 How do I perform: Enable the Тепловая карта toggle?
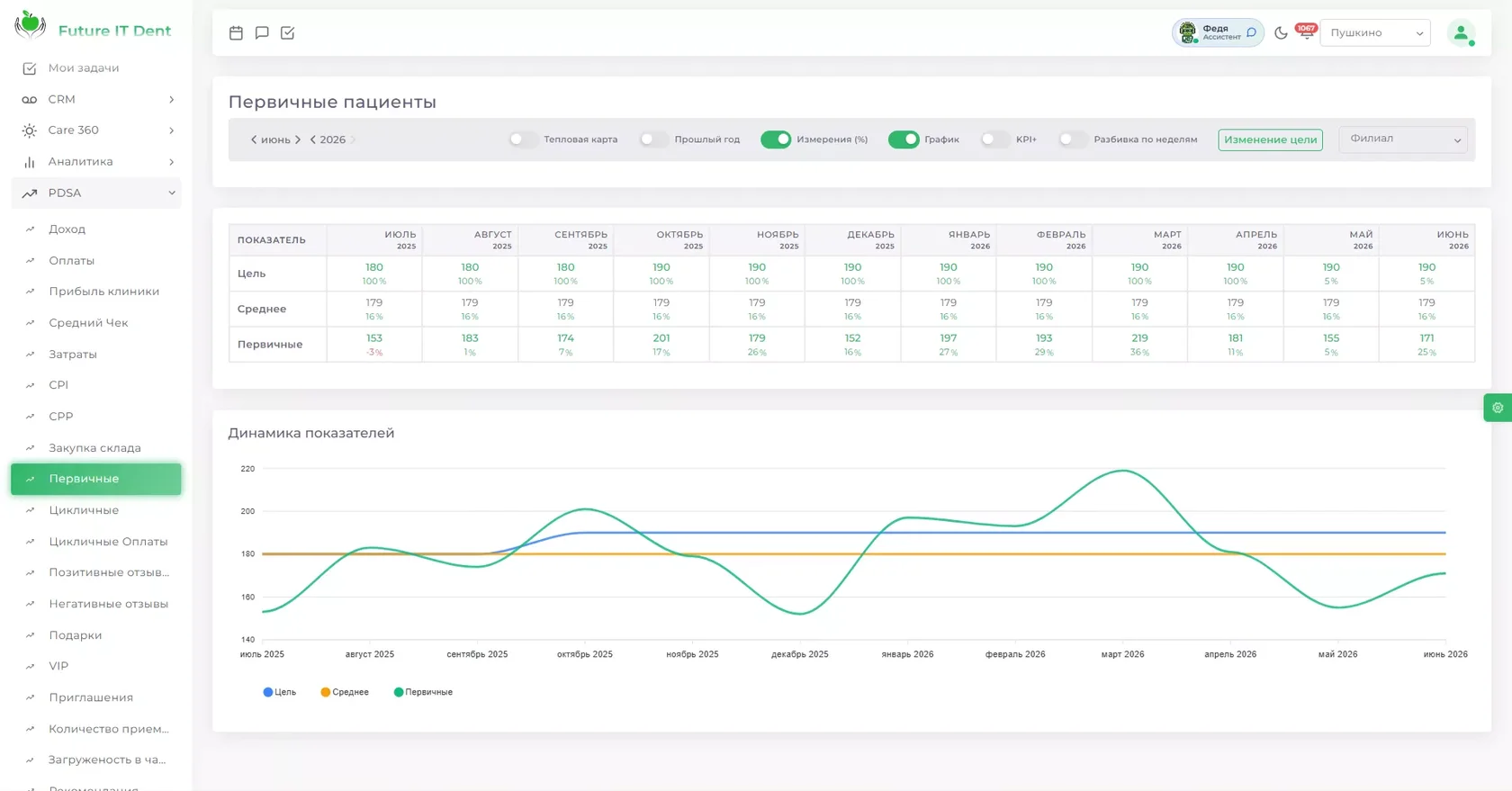pyautogui.click(x=522, y=139)
